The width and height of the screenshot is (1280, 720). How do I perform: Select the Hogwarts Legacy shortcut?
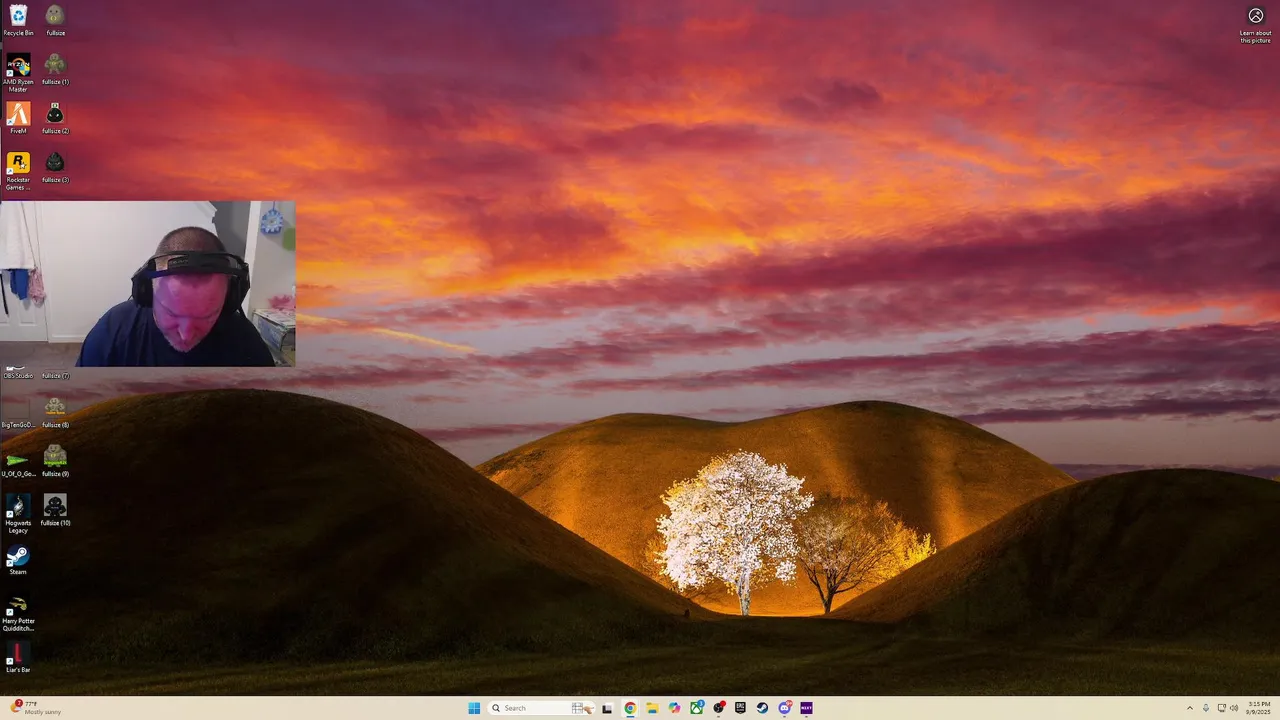tap(18, 514)
